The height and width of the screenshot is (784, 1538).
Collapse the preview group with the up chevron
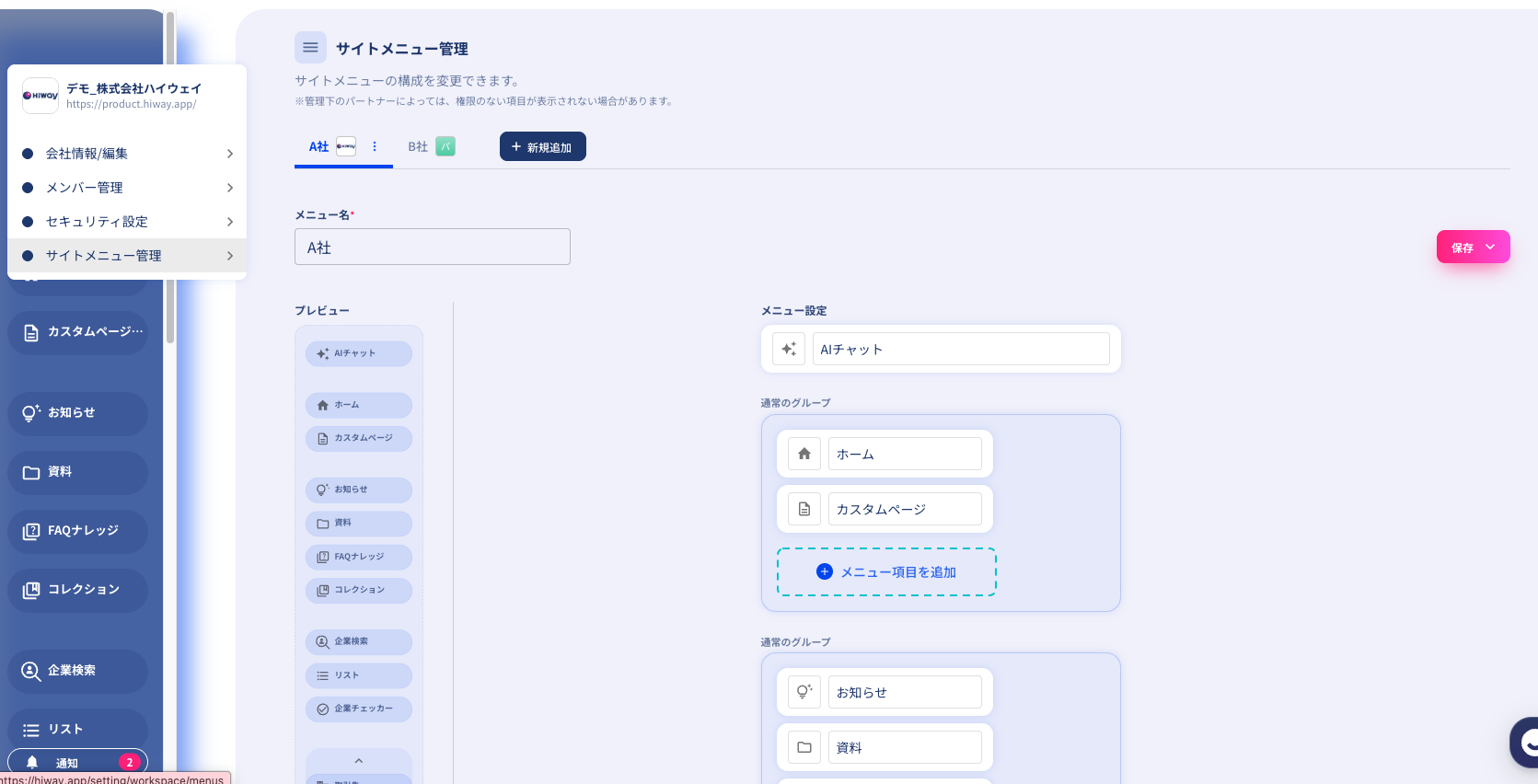[359, 761]
